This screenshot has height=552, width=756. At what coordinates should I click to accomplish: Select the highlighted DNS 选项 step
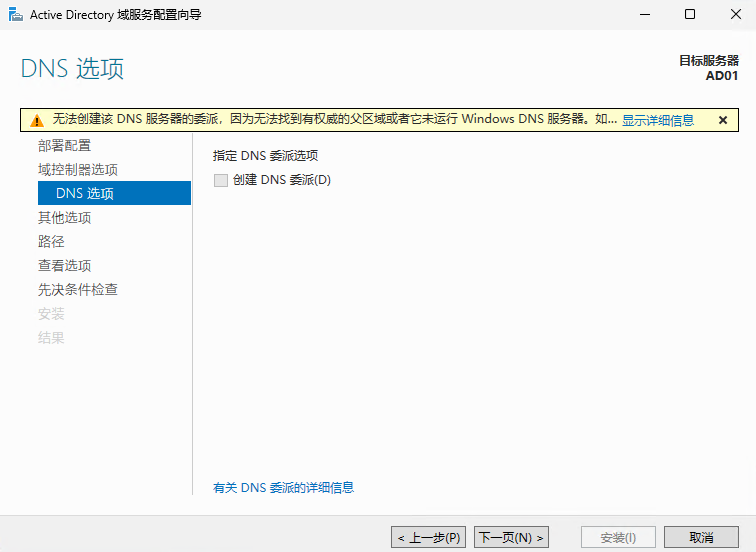click(x=85, y=194)
